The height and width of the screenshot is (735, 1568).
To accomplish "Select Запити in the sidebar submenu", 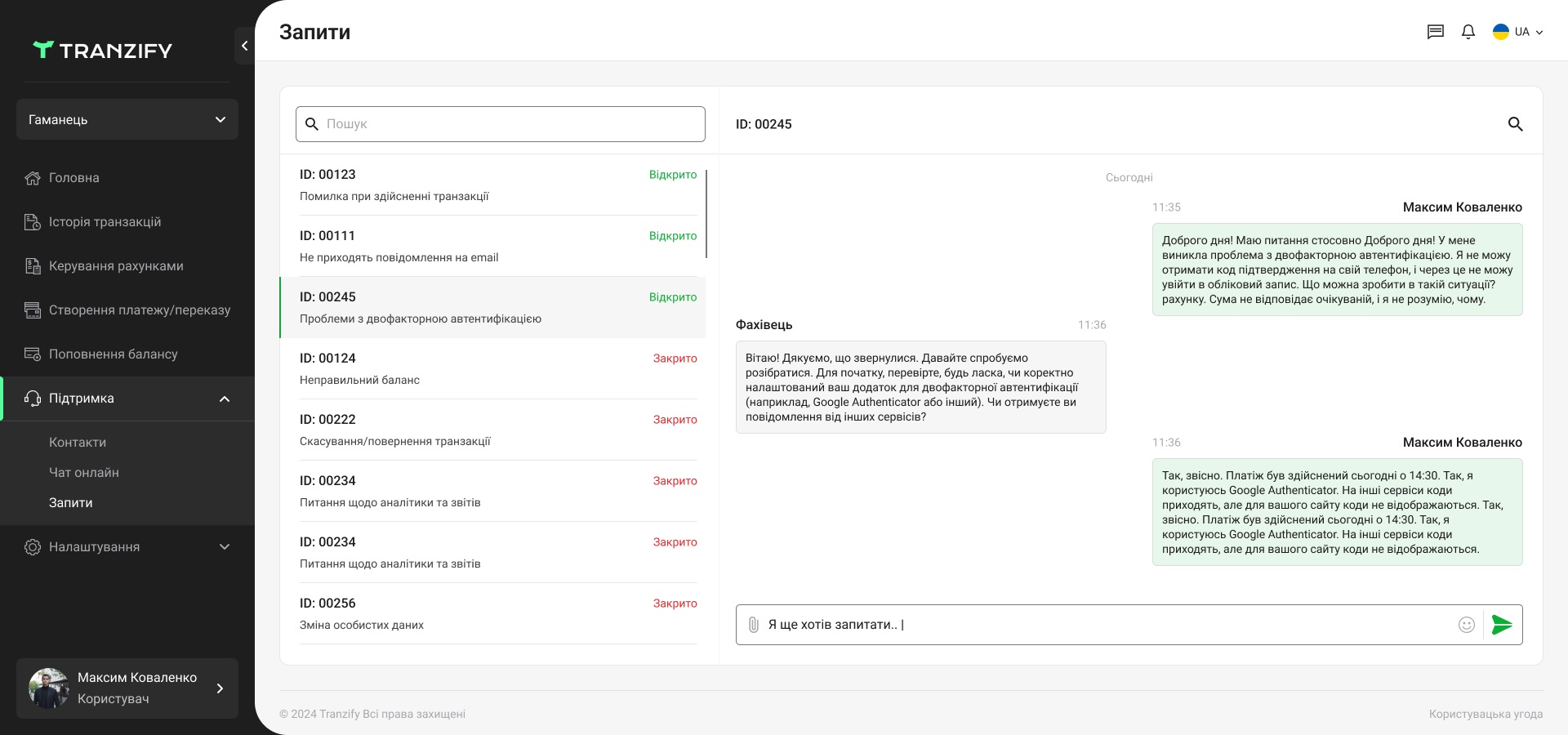I will tap(71, 502).
